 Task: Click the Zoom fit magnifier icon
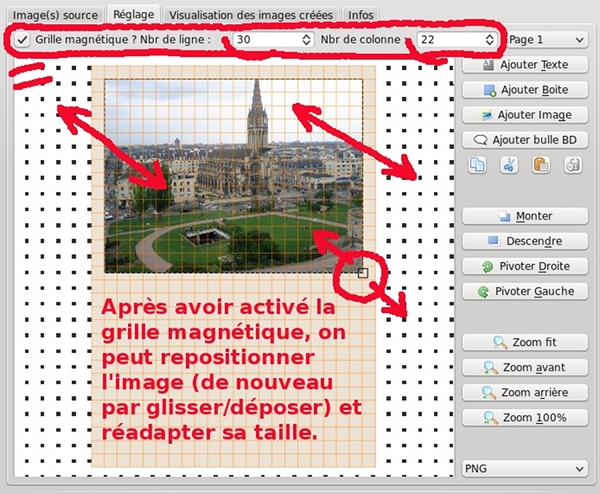[500, 342]
